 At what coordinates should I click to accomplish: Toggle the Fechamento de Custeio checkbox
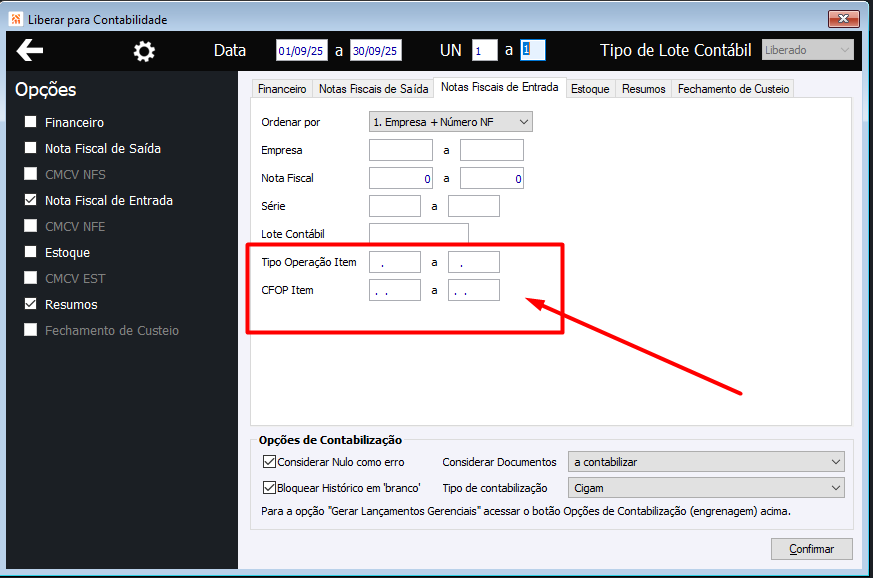click(31, 330)
